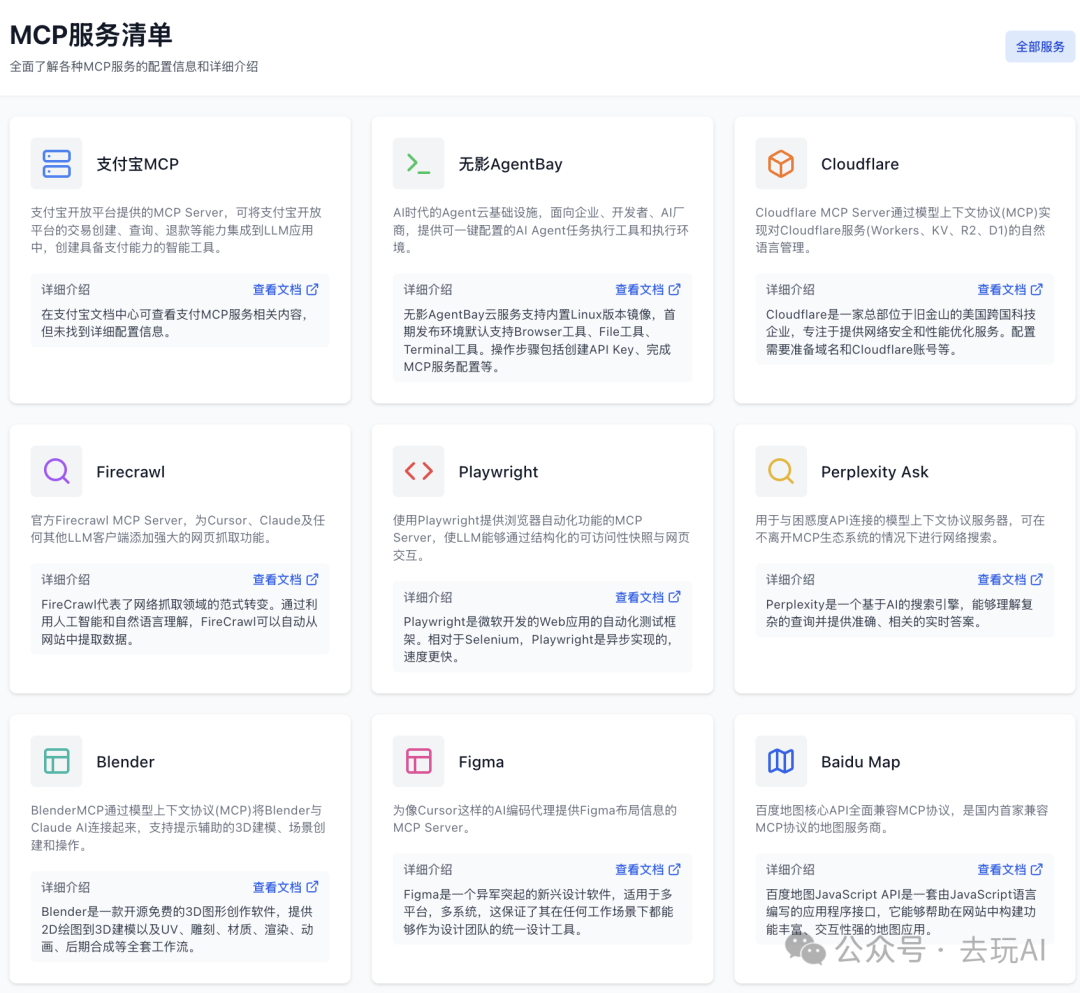Click the 全部服务 button
Screen dimensions: 1080x993
coord(1039,47)
